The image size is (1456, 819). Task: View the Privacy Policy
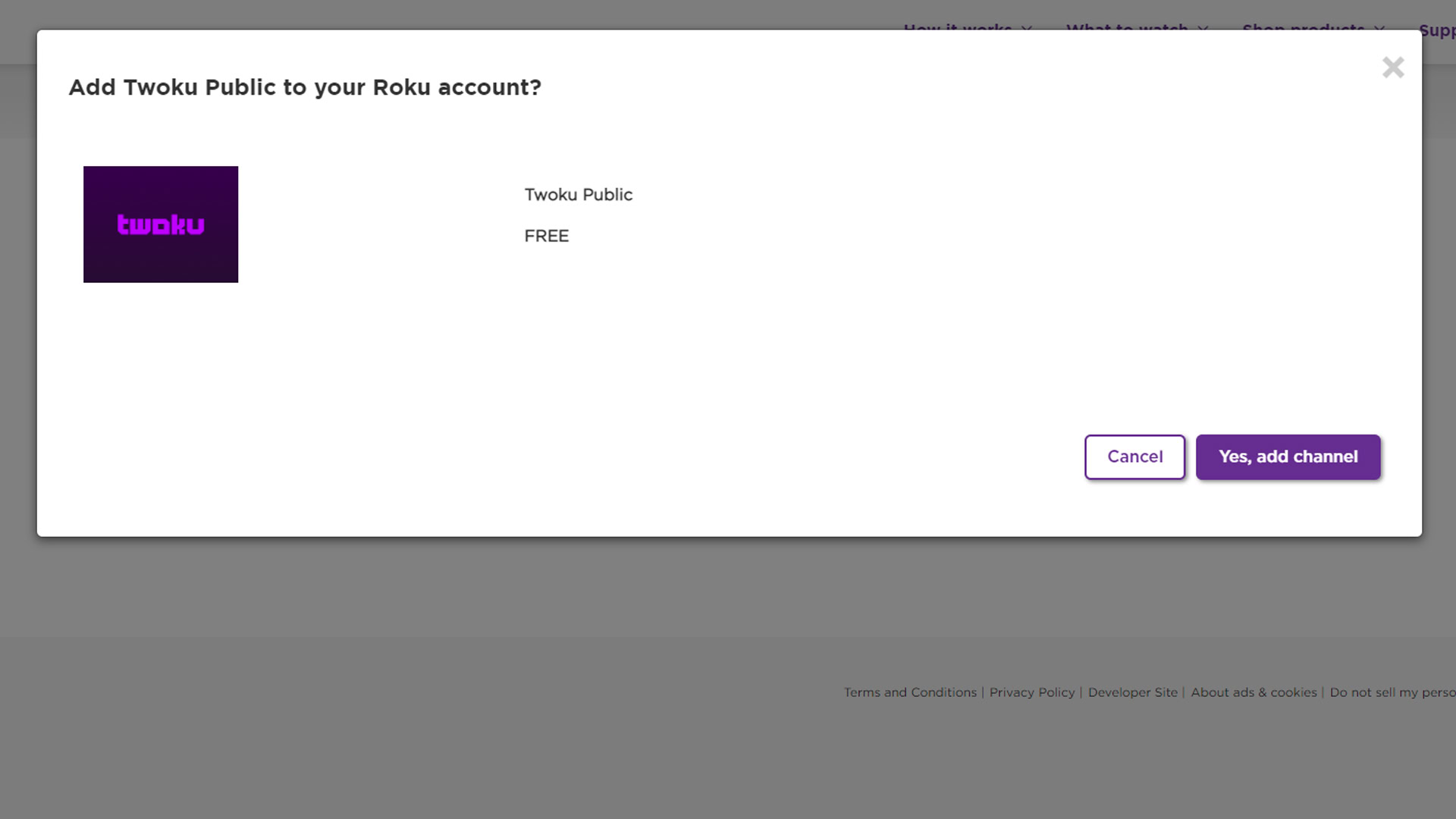click(x=1031, y=692)
